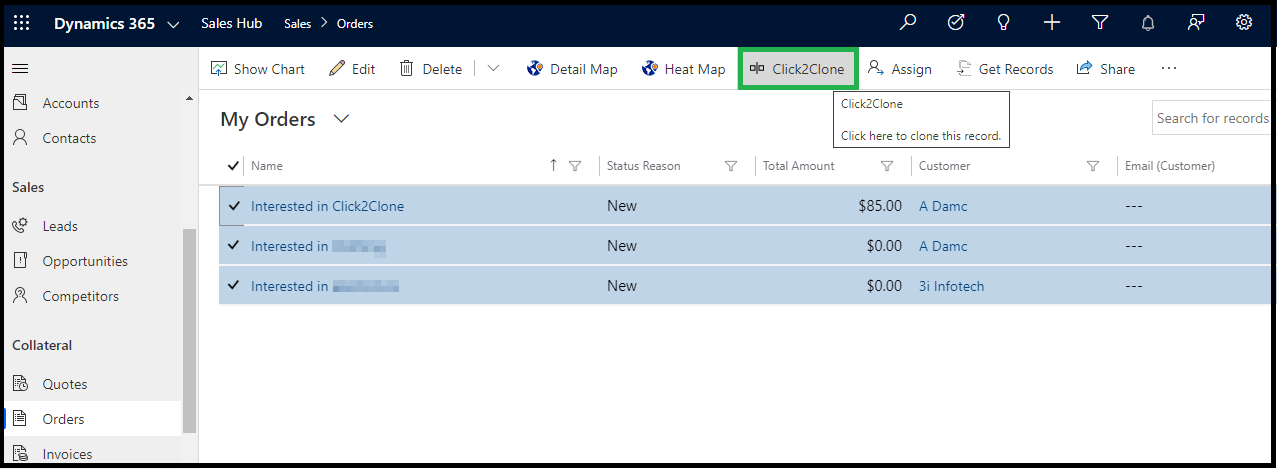Go to Leads in the sidebar
Viewport: 1277px width, 469px height.
tap(60, 226)
